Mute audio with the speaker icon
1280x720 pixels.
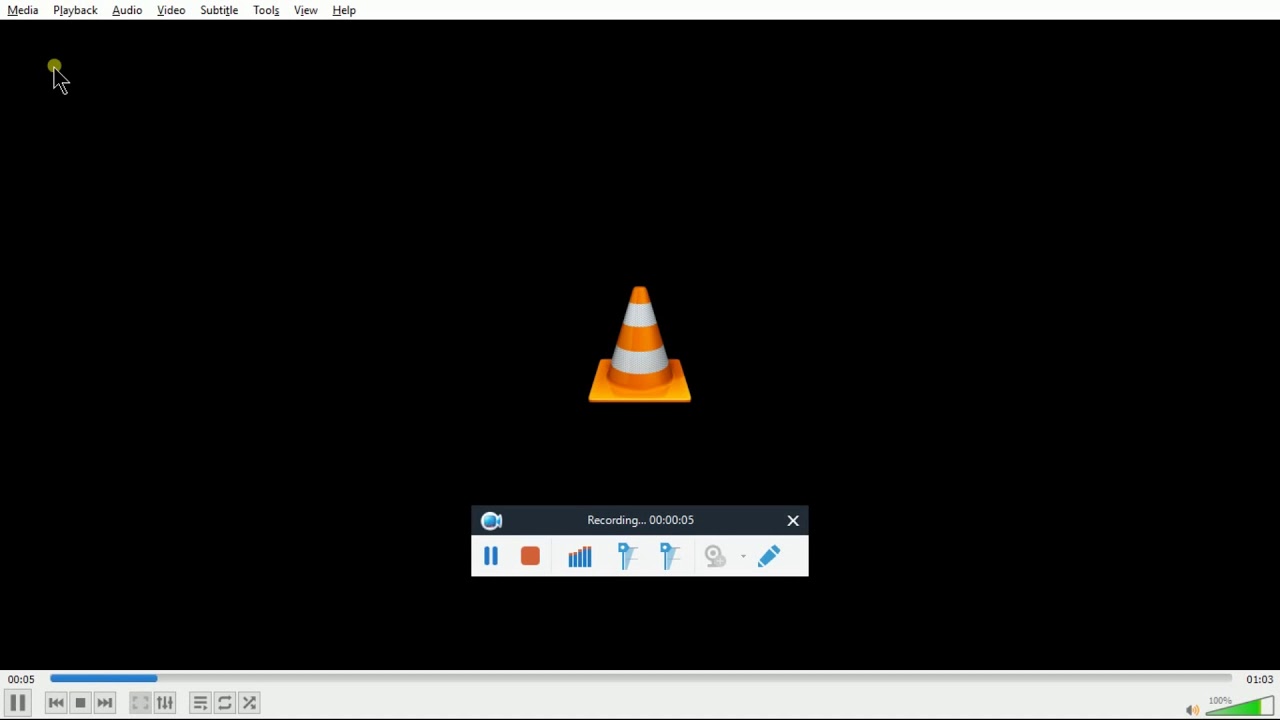click(x=1192, y=710)
